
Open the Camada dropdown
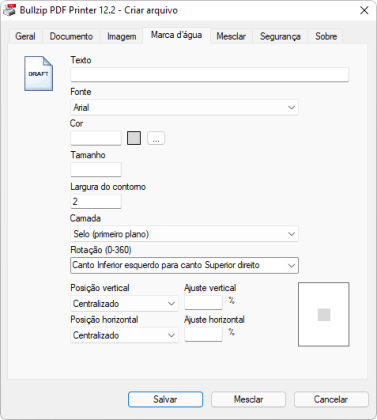pos(184,234)
